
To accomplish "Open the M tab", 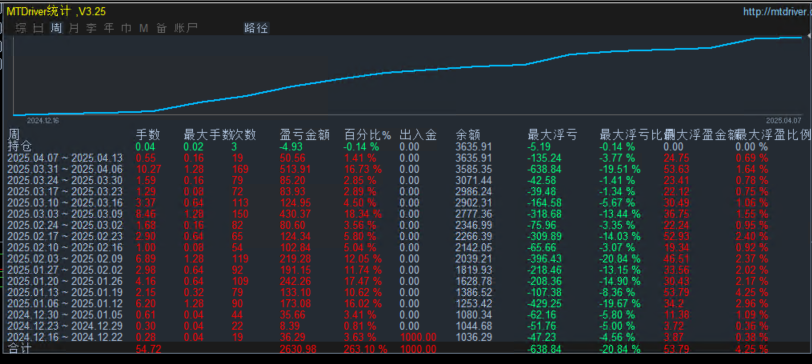I will (x=143, y=28).
